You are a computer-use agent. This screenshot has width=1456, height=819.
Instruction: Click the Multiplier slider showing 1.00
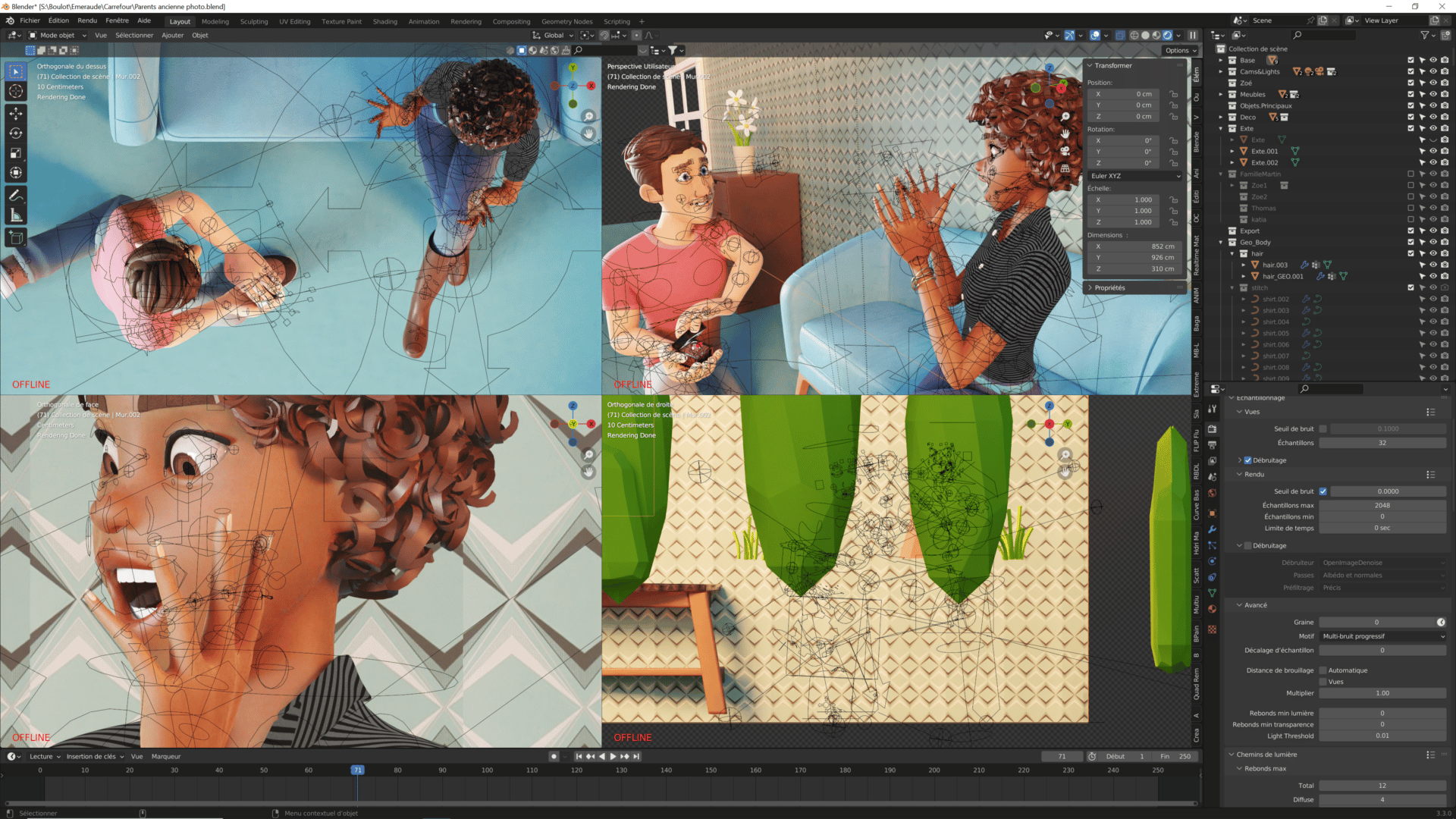coord(1382,693)
